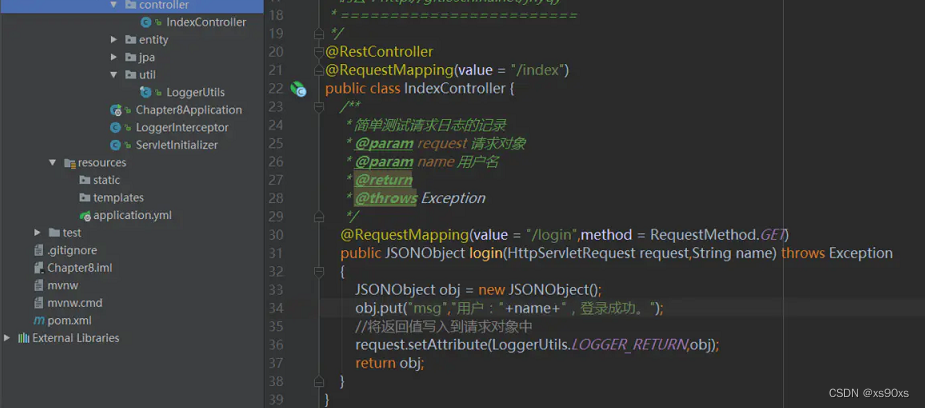Select the mvnw.cmd file
This screenshot has width=925, height=408.
75,303
